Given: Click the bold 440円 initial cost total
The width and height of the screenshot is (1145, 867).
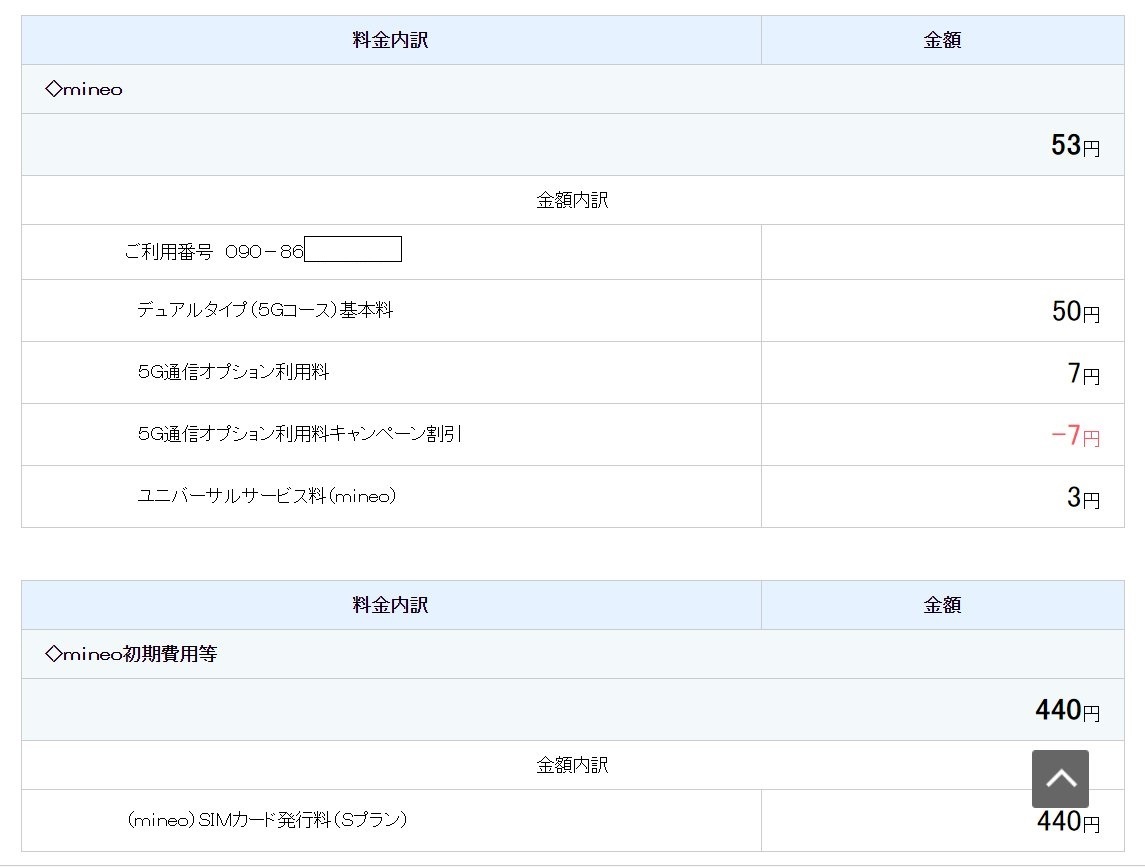Looking at the screenshot, I should point(1067,711).
